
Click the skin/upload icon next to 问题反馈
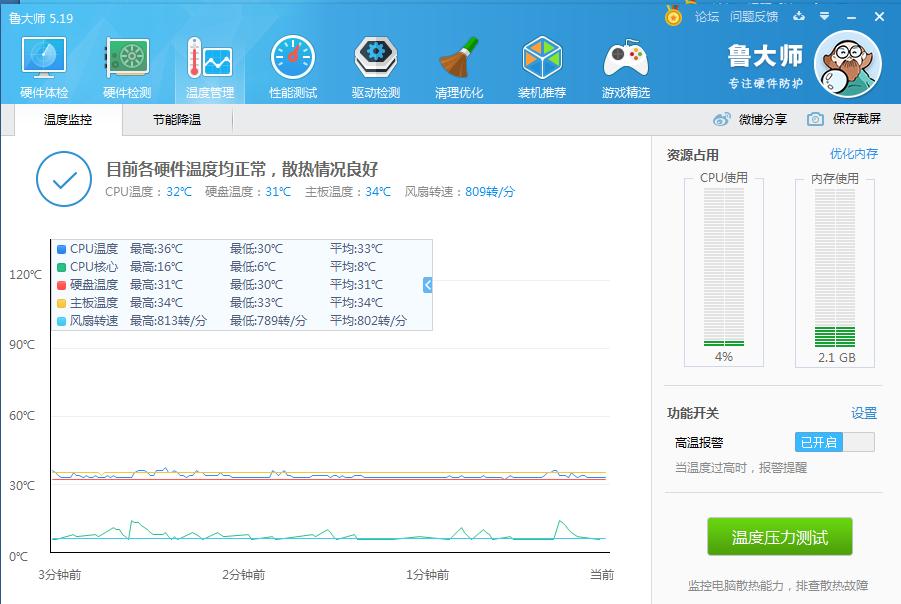[x=799, y=17]
